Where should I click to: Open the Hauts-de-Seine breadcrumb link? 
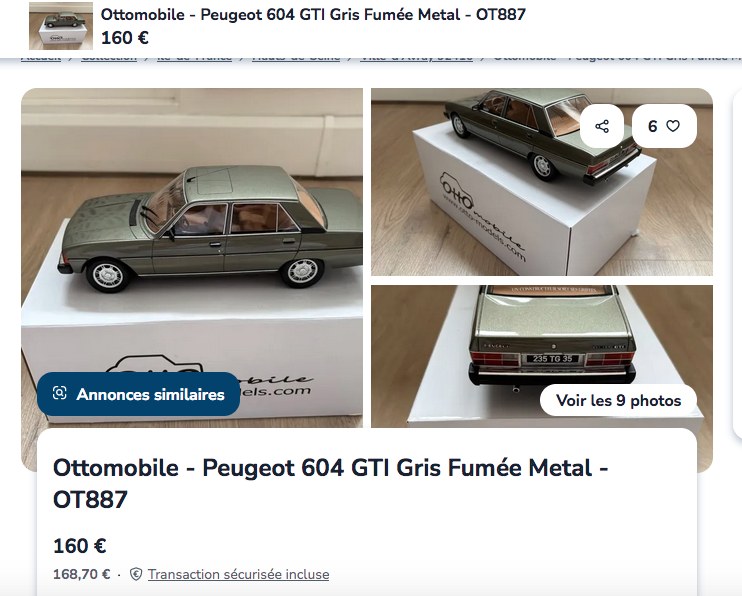tap(296, 58)
